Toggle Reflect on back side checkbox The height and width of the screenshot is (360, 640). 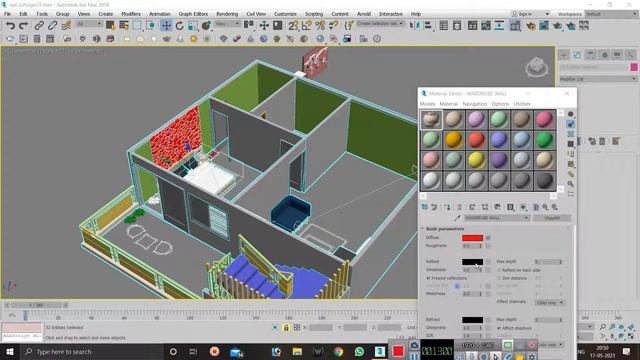(x=499, y=270)
